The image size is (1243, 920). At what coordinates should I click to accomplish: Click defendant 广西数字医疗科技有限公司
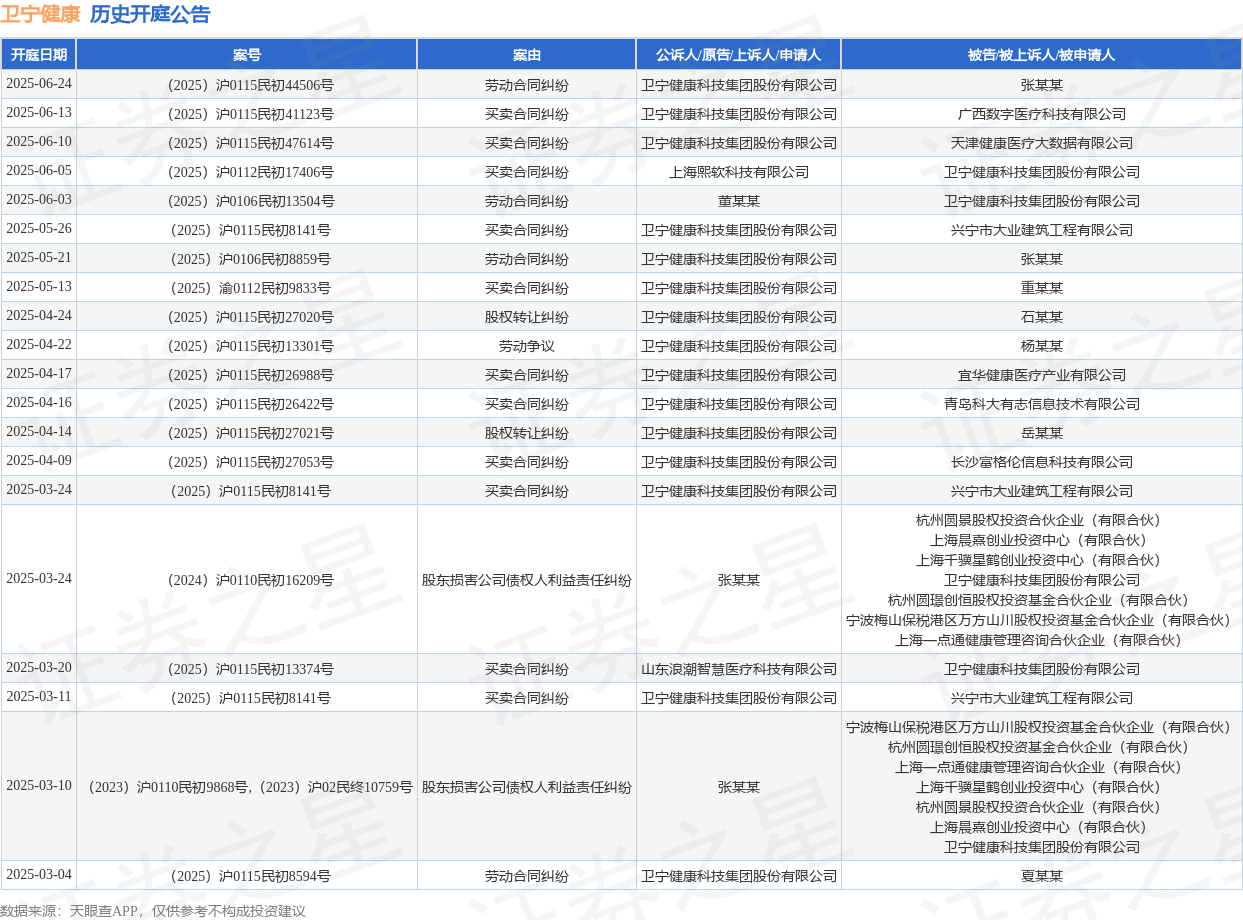pos(1041,114)
